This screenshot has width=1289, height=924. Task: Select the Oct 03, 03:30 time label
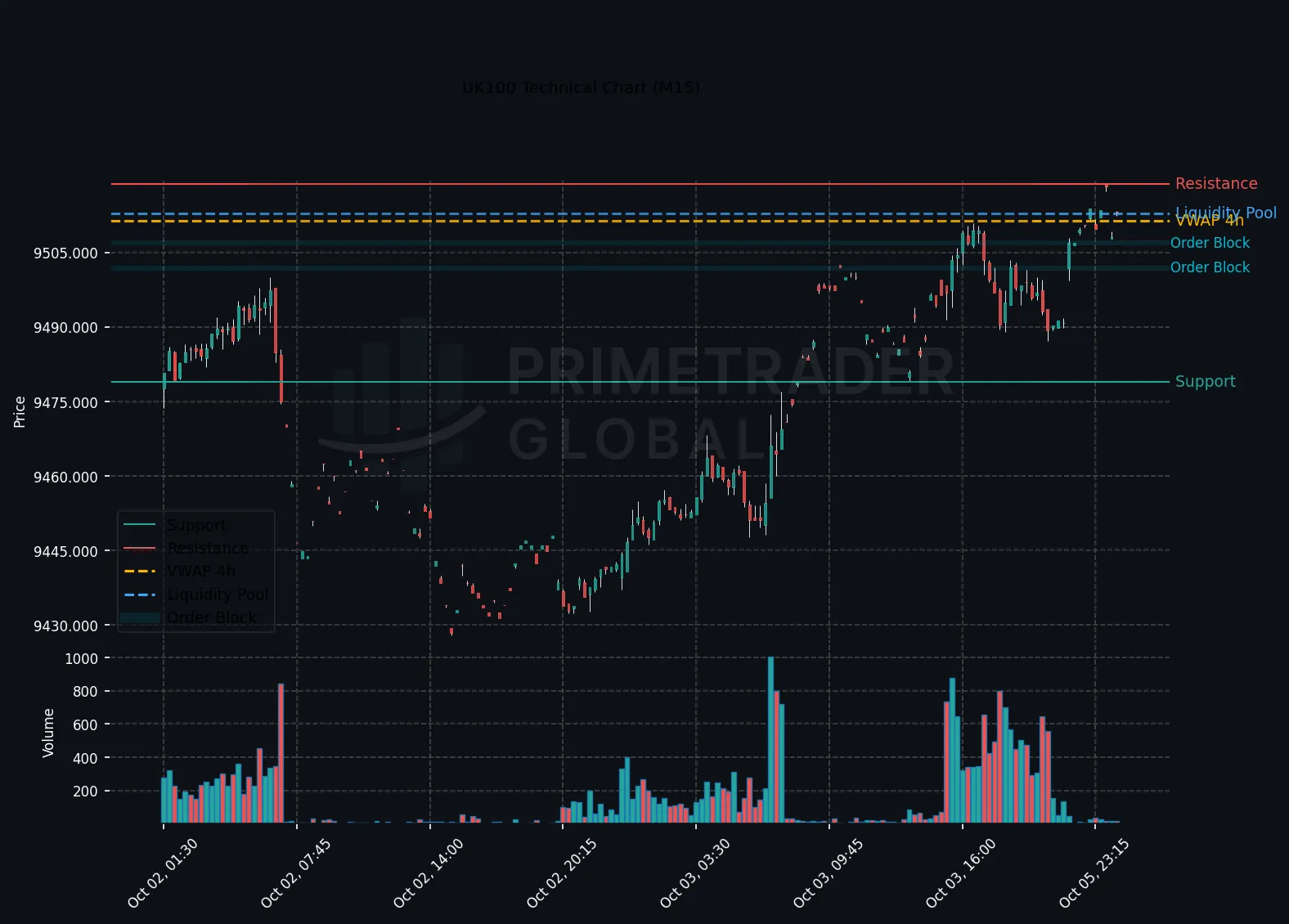(x=694, y=873)
